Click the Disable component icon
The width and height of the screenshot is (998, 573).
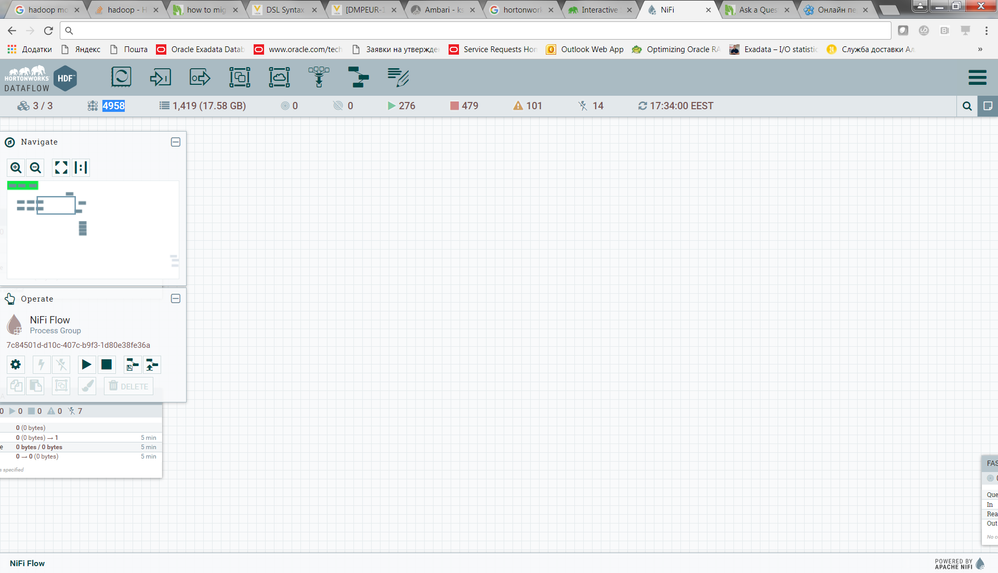(x=61, y=365)
